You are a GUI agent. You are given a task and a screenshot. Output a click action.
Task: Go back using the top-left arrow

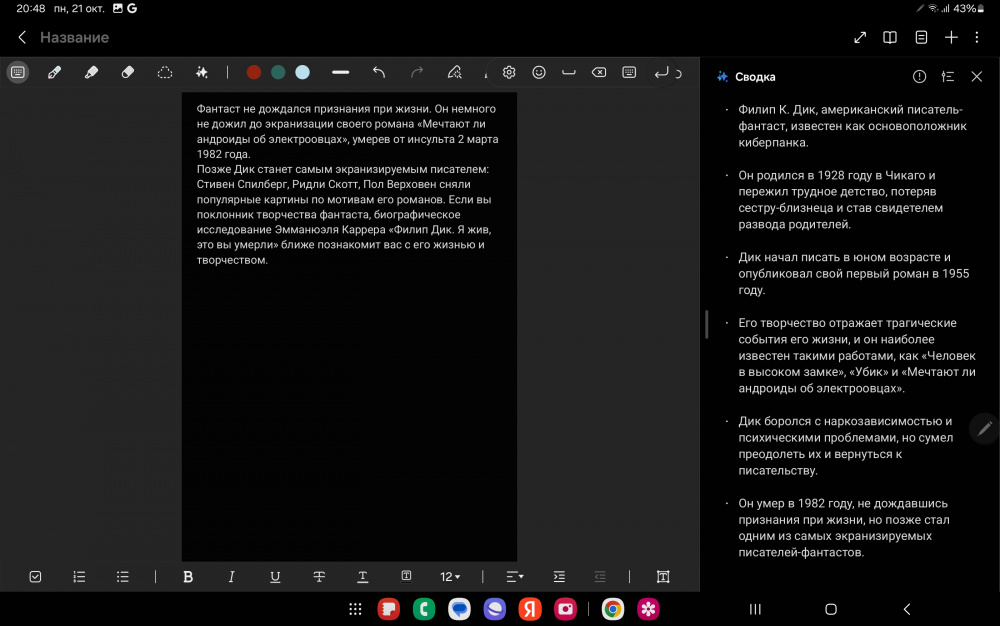(x=22, y=37)
